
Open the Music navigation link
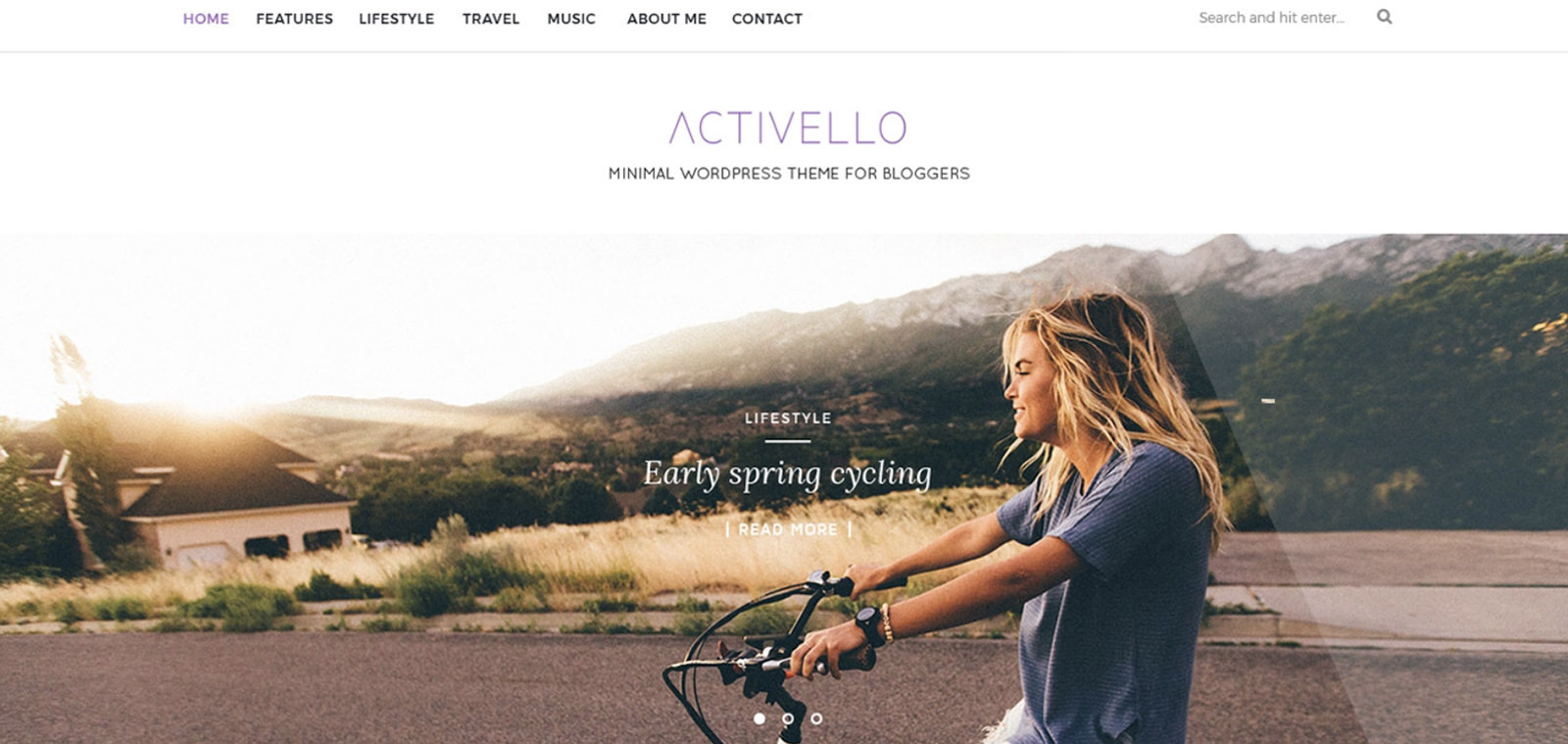(571, 19)
